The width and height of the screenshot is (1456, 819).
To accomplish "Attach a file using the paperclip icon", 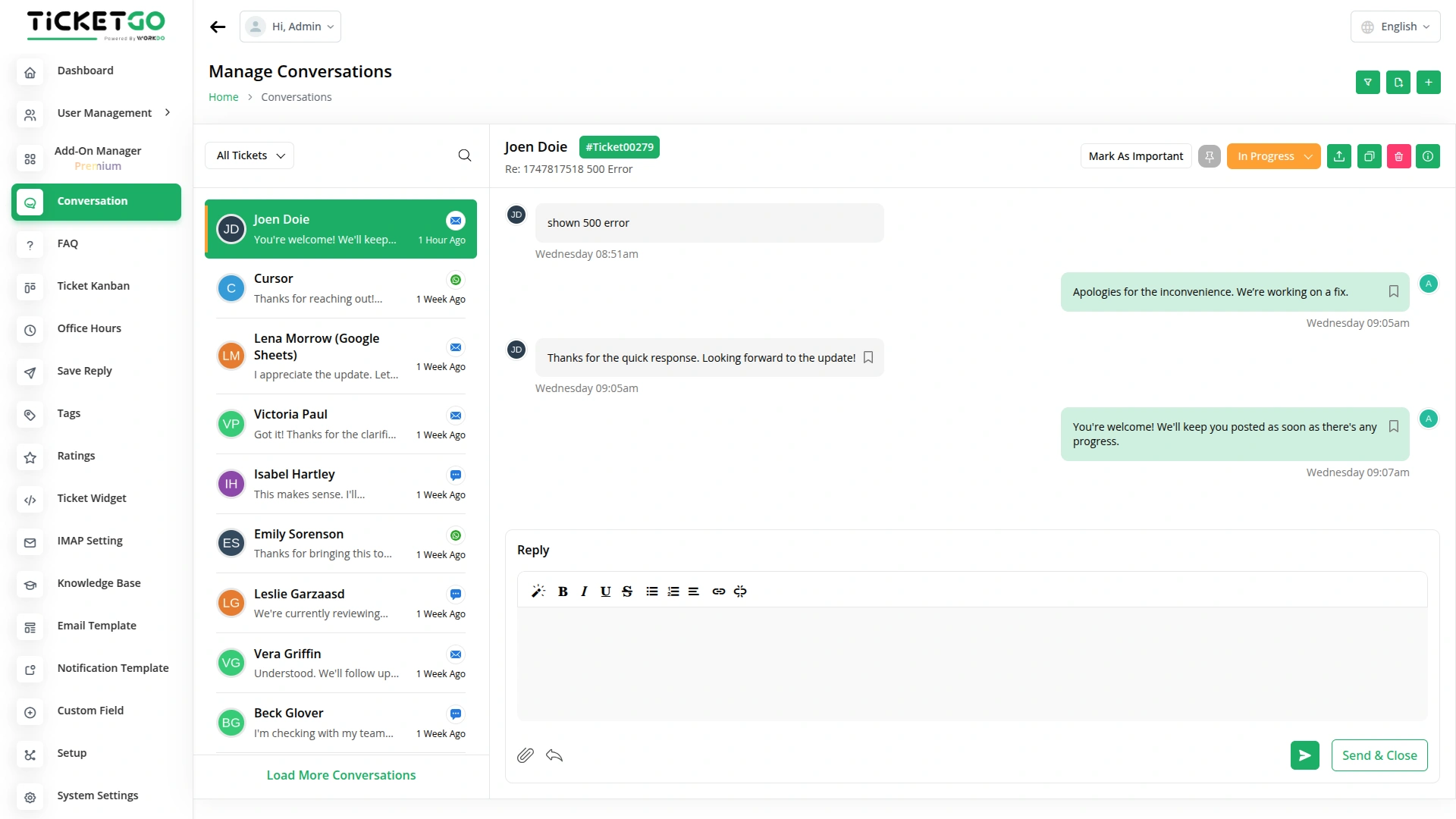I will pos(525,755).
